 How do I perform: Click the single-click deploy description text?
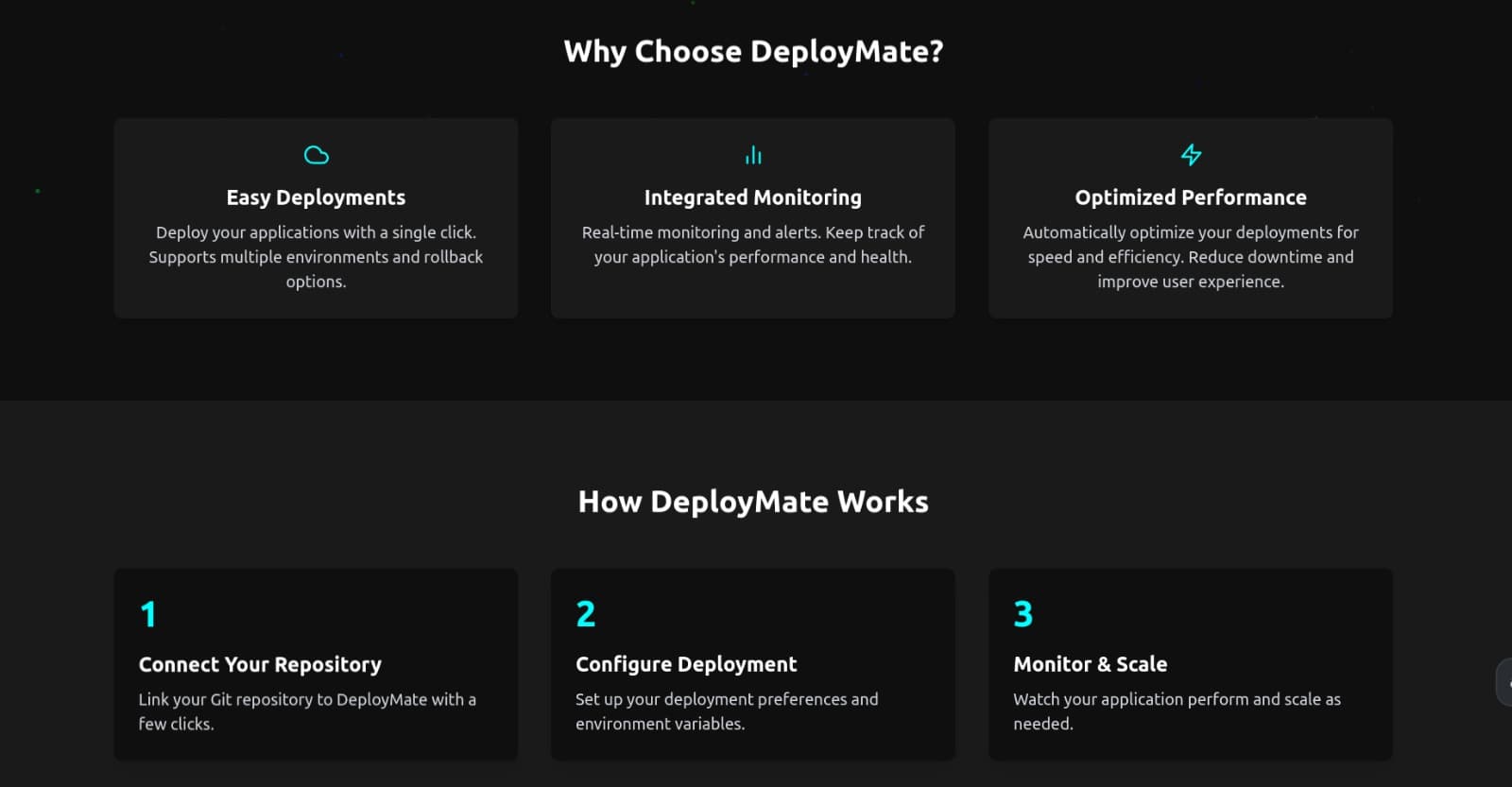click(x=316, y=256)
